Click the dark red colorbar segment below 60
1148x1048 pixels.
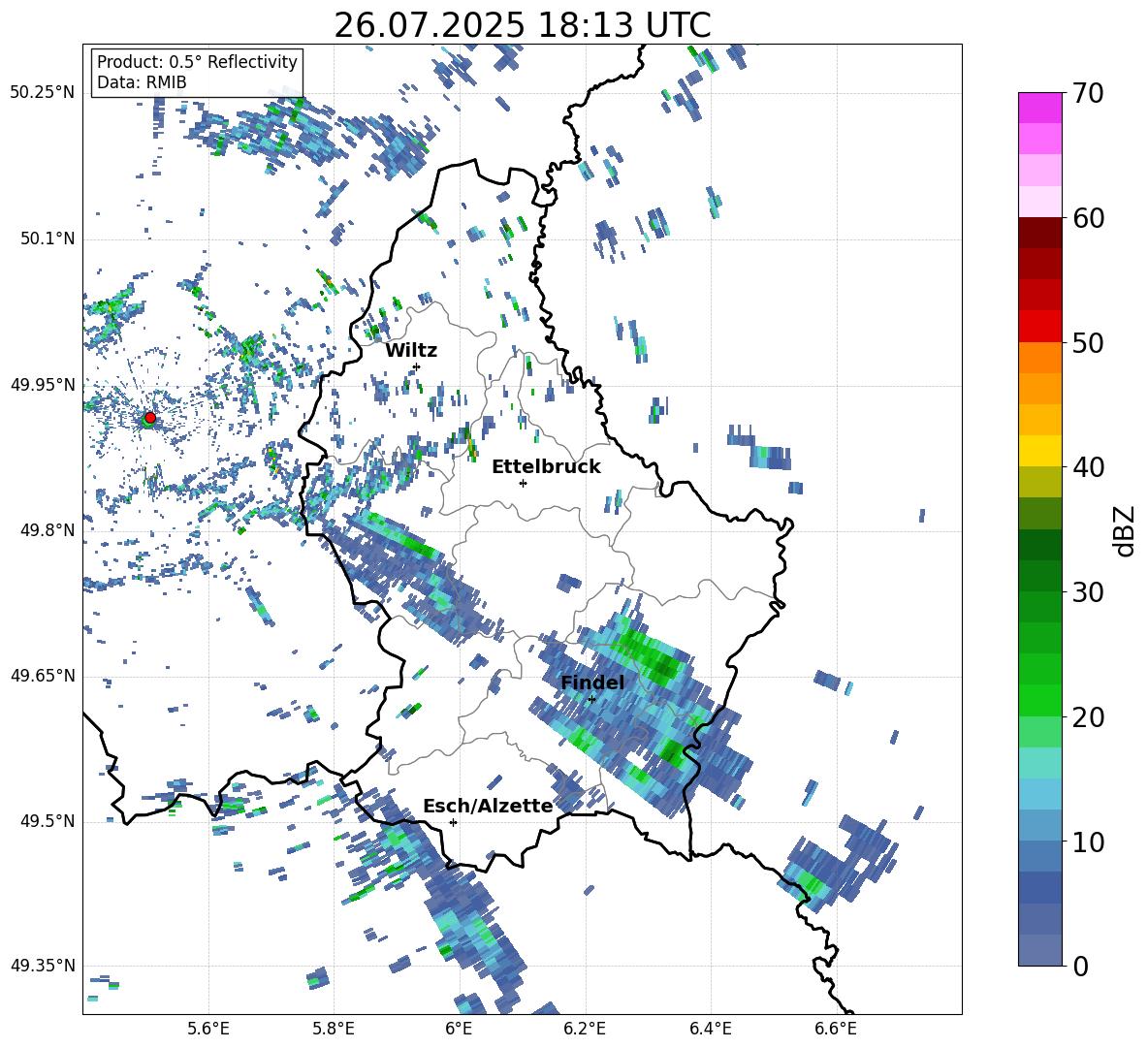pyautogui.click(x=1039, y=233)
